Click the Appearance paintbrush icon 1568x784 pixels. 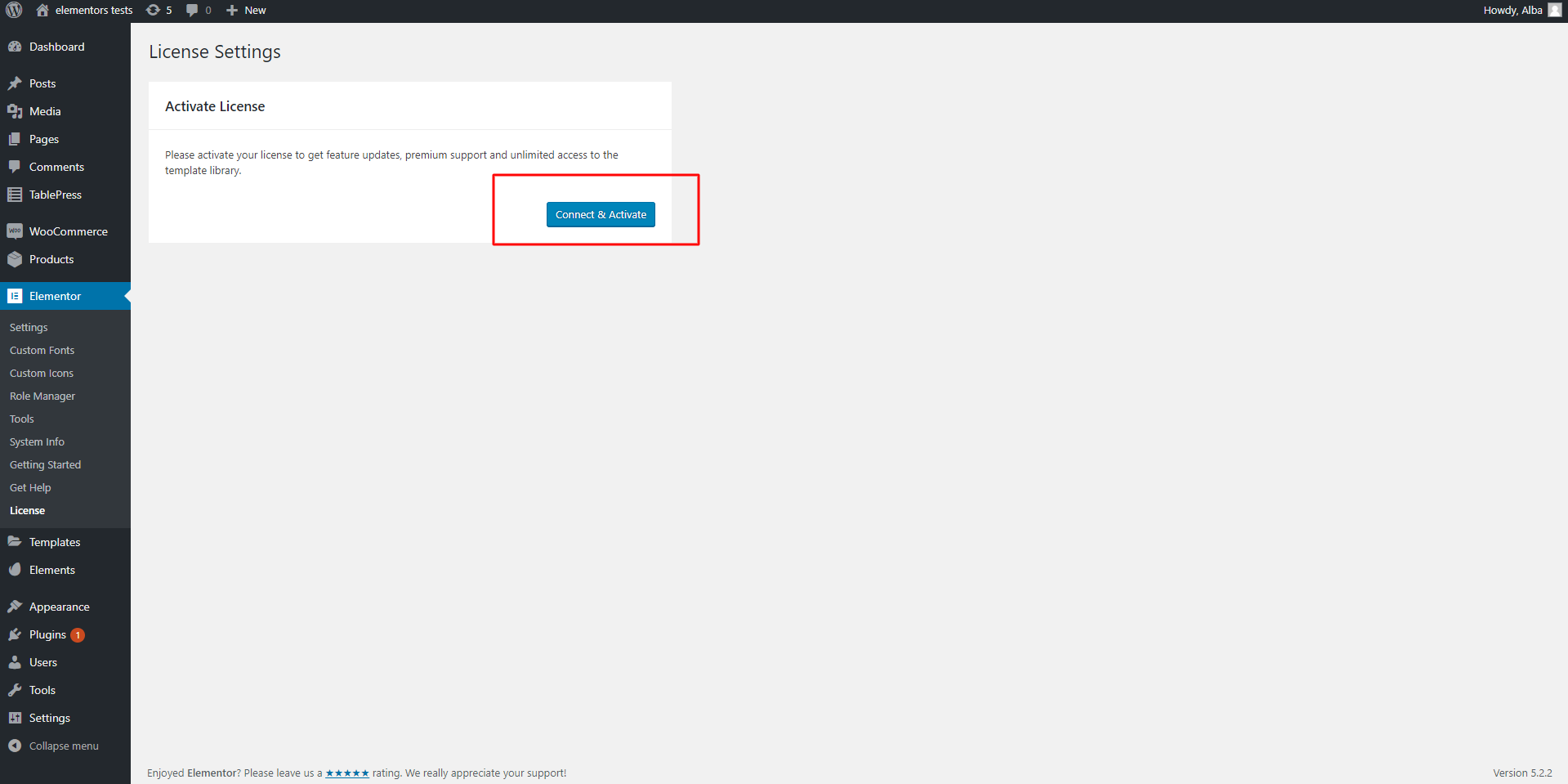(x=15, y=607)
